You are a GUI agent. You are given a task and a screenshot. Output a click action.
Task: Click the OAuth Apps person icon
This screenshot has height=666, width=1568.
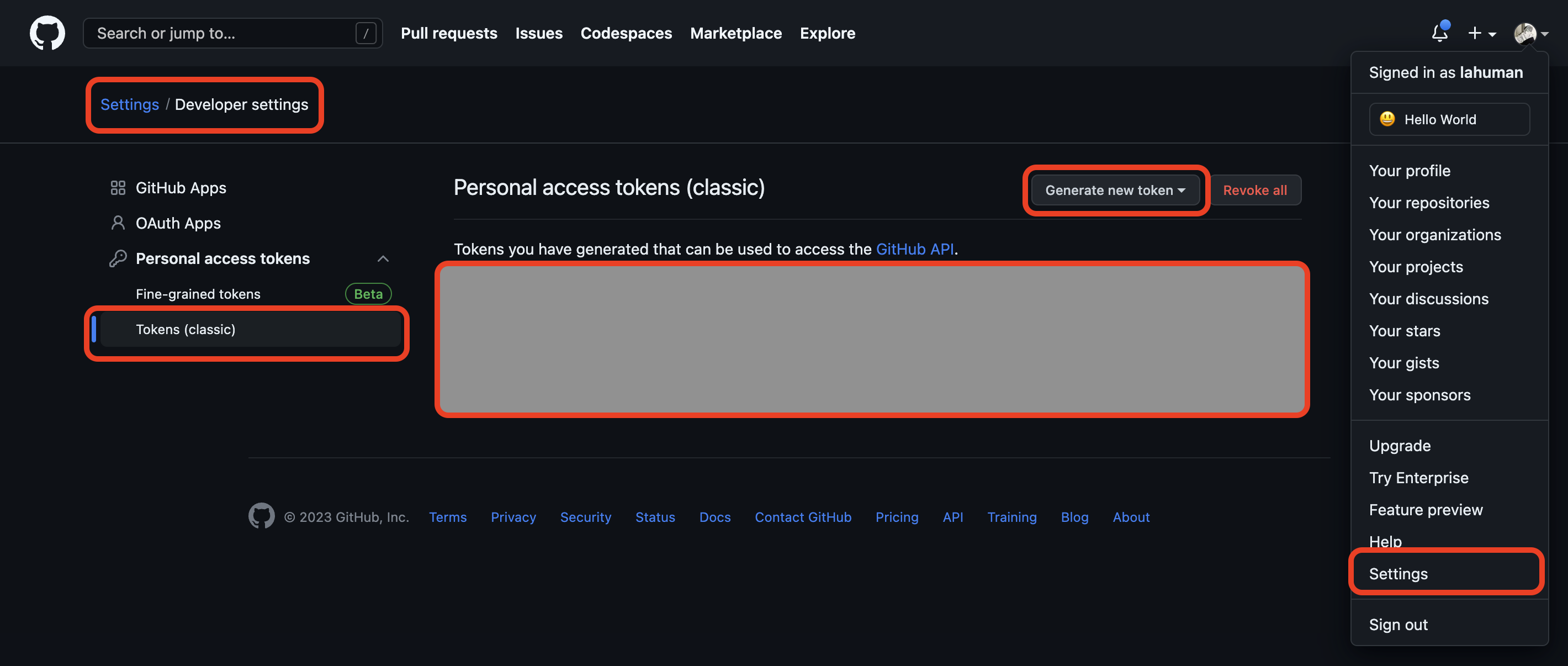(x=118, y=223)
